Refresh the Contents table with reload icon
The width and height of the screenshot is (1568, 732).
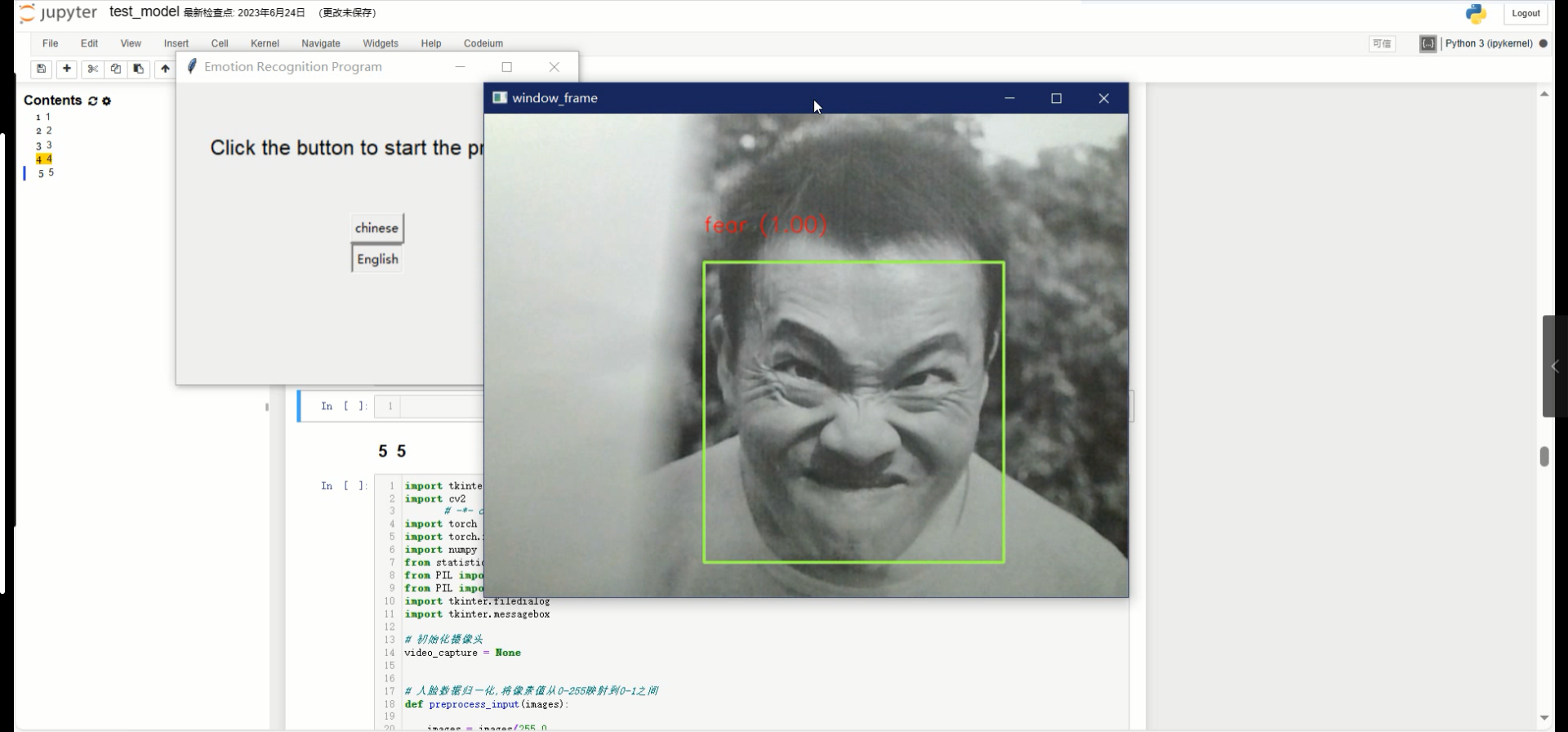point(92,100)
